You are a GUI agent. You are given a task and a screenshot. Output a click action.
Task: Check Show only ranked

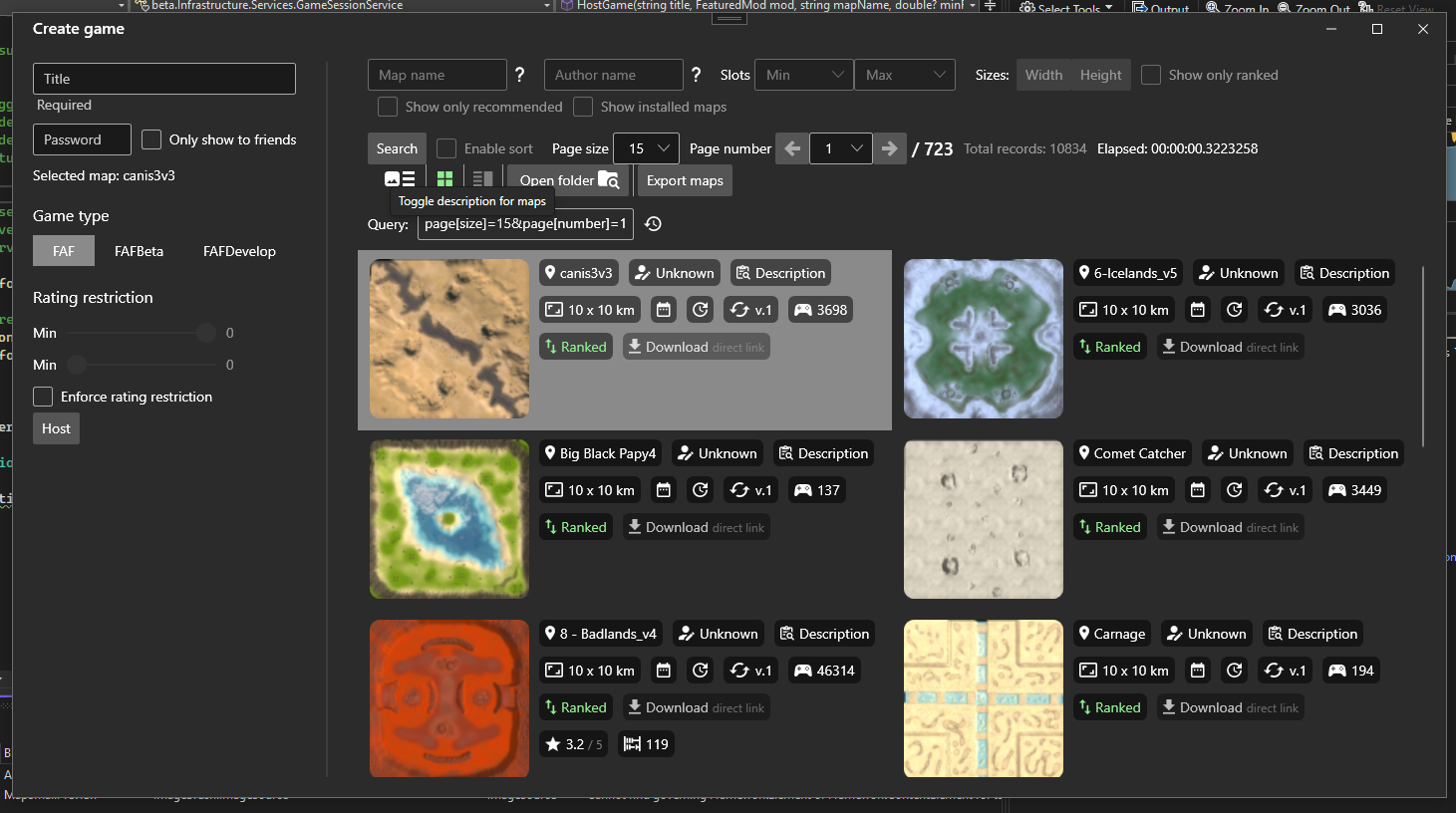[x=1151, y=75]
